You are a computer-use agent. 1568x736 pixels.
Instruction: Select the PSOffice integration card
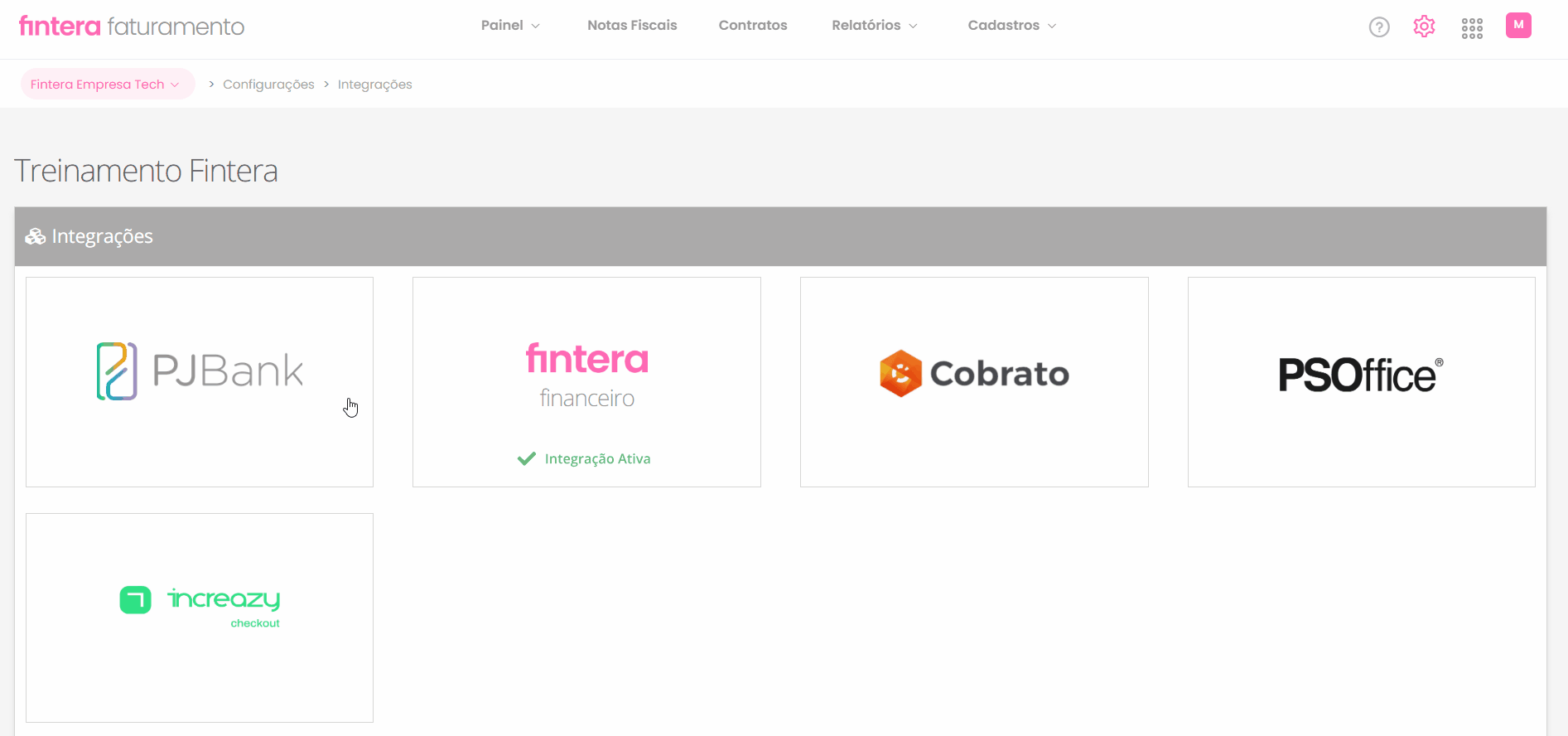pyautogui.click(x=1362, y=382)
